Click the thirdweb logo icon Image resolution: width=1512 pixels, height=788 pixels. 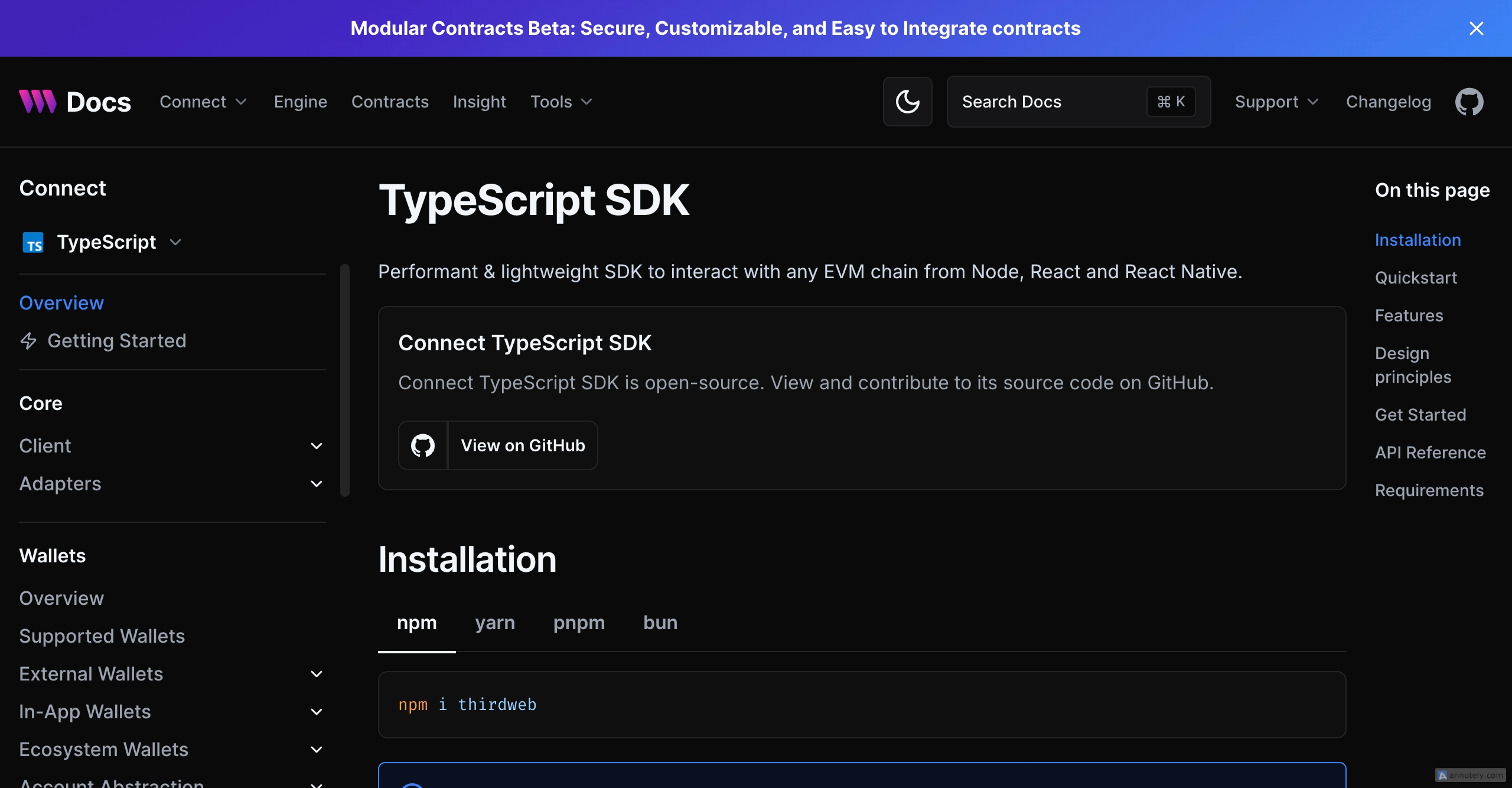coord(38,102)
